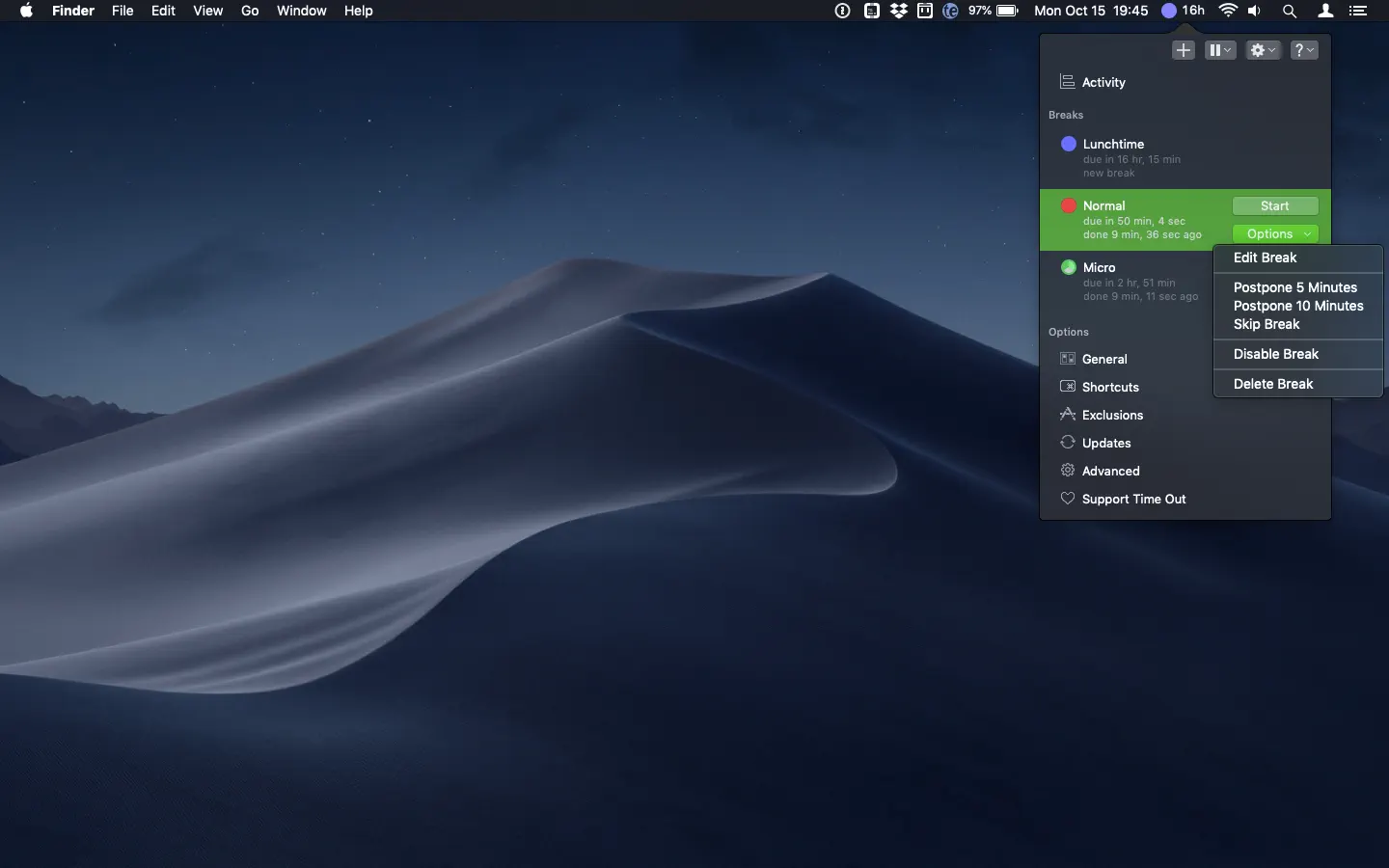Collapse the Options menu for Normal break

click(1275, 234)
